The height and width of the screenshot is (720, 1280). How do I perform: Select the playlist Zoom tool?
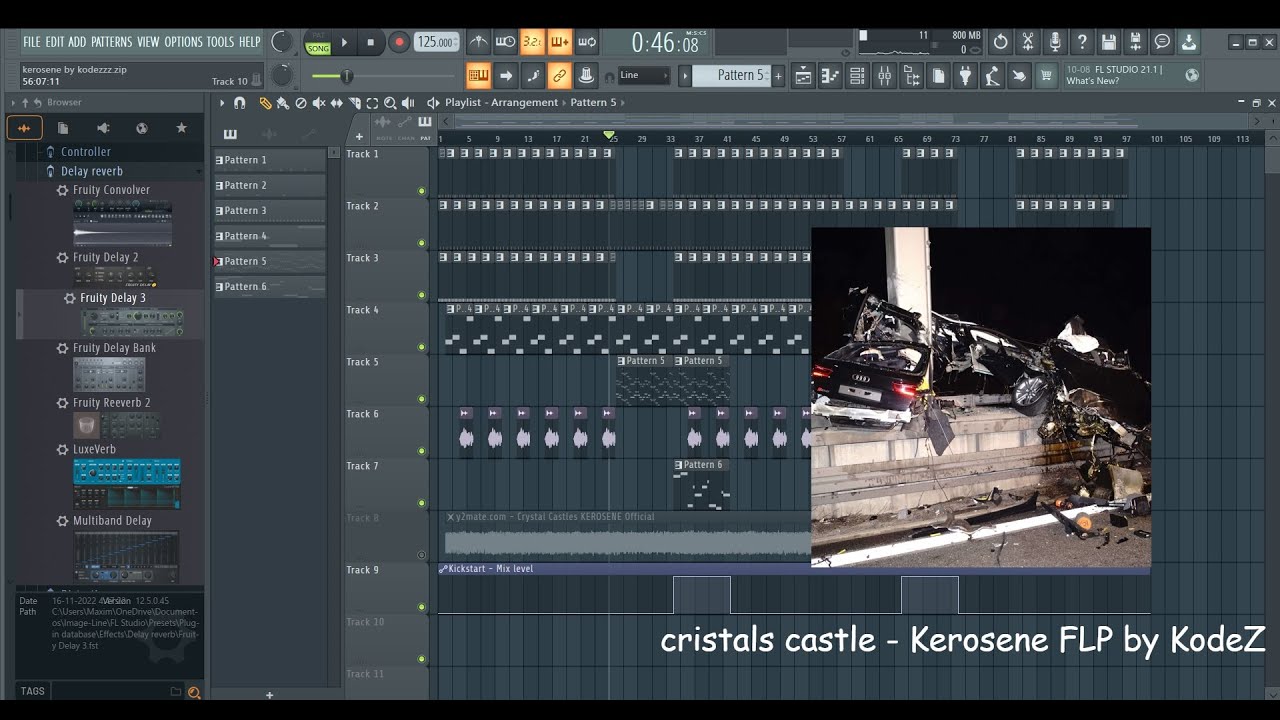[x=390, y=102]
